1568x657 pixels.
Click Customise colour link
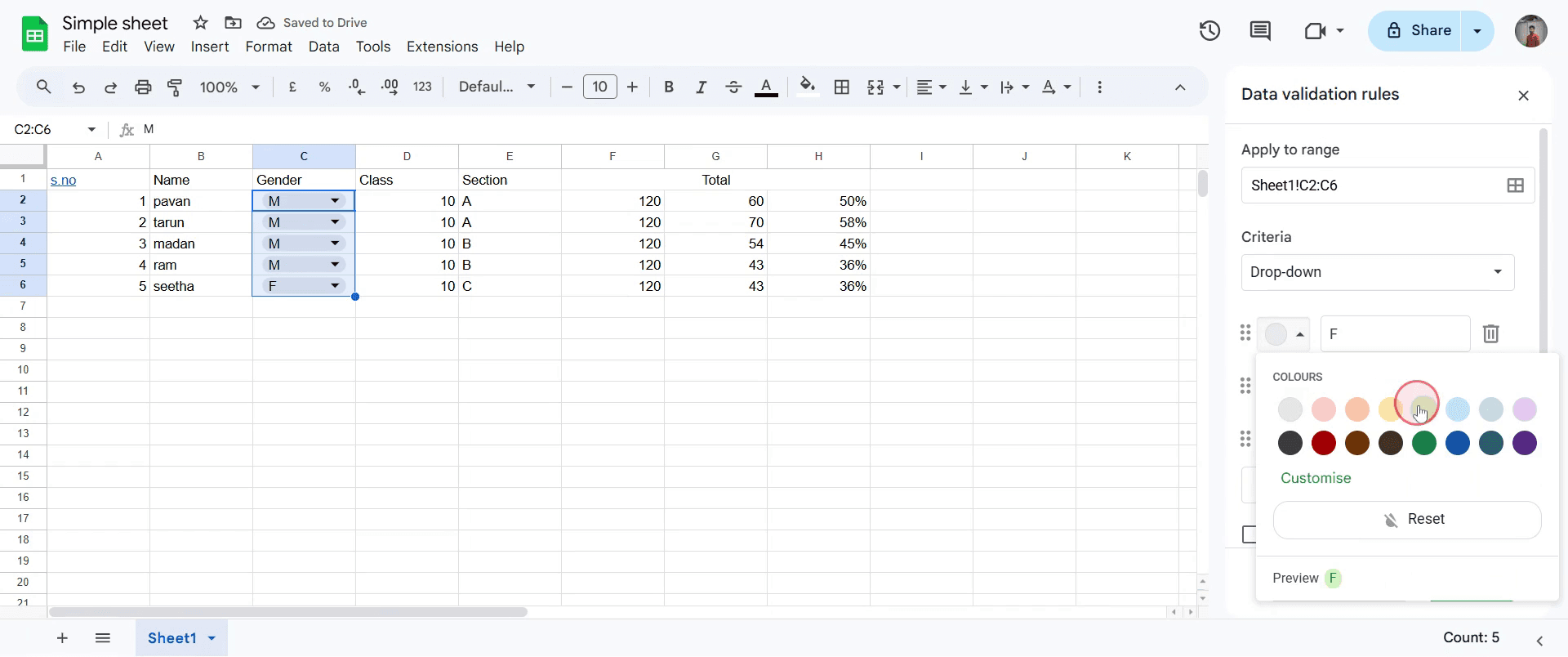coord(1316,478)
